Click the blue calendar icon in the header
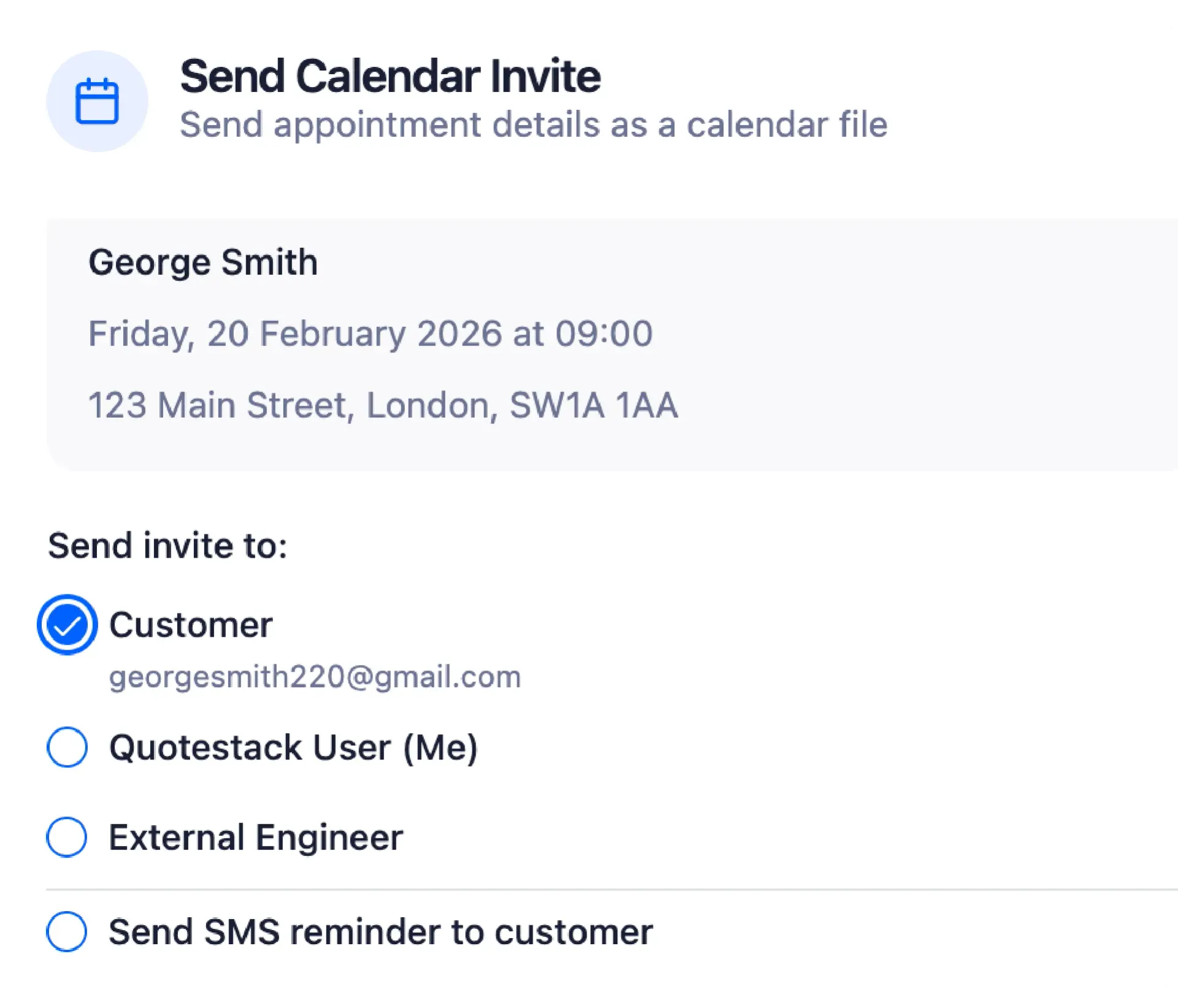Screen dimensions: 1178x1008 (97, 101)
